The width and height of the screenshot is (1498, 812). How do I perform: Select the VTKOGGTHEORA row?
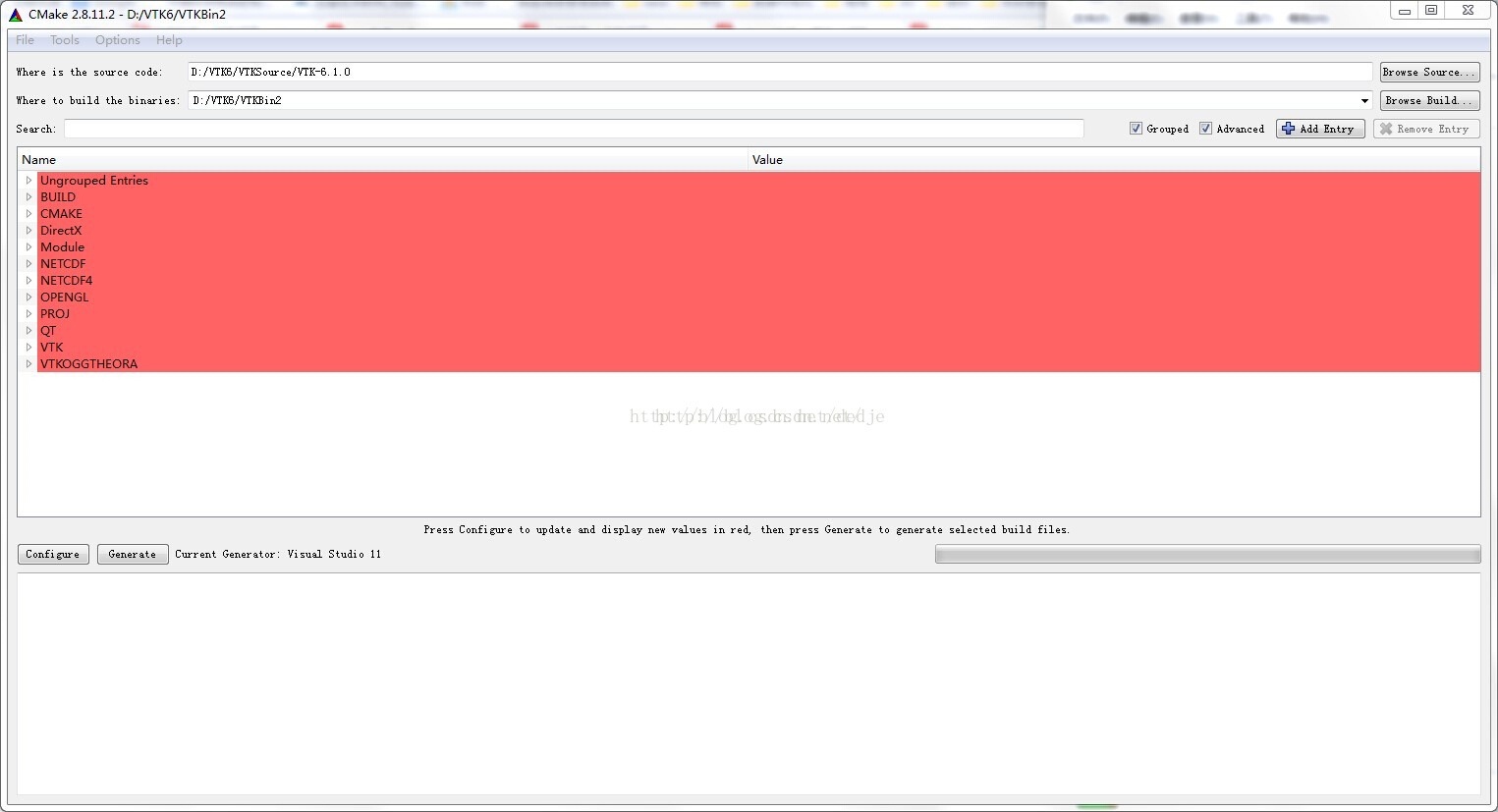(x=758, y=364)
